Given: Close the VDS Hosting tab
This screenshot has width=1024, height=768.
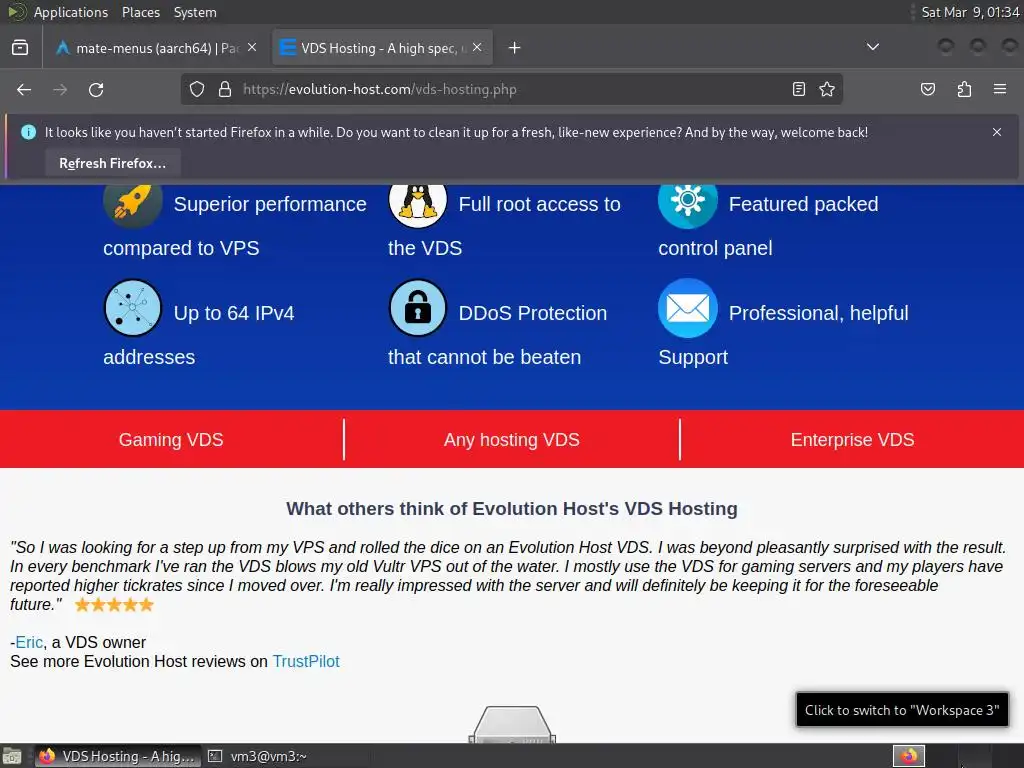Looking at the screenshot, I should pos(477,48).
